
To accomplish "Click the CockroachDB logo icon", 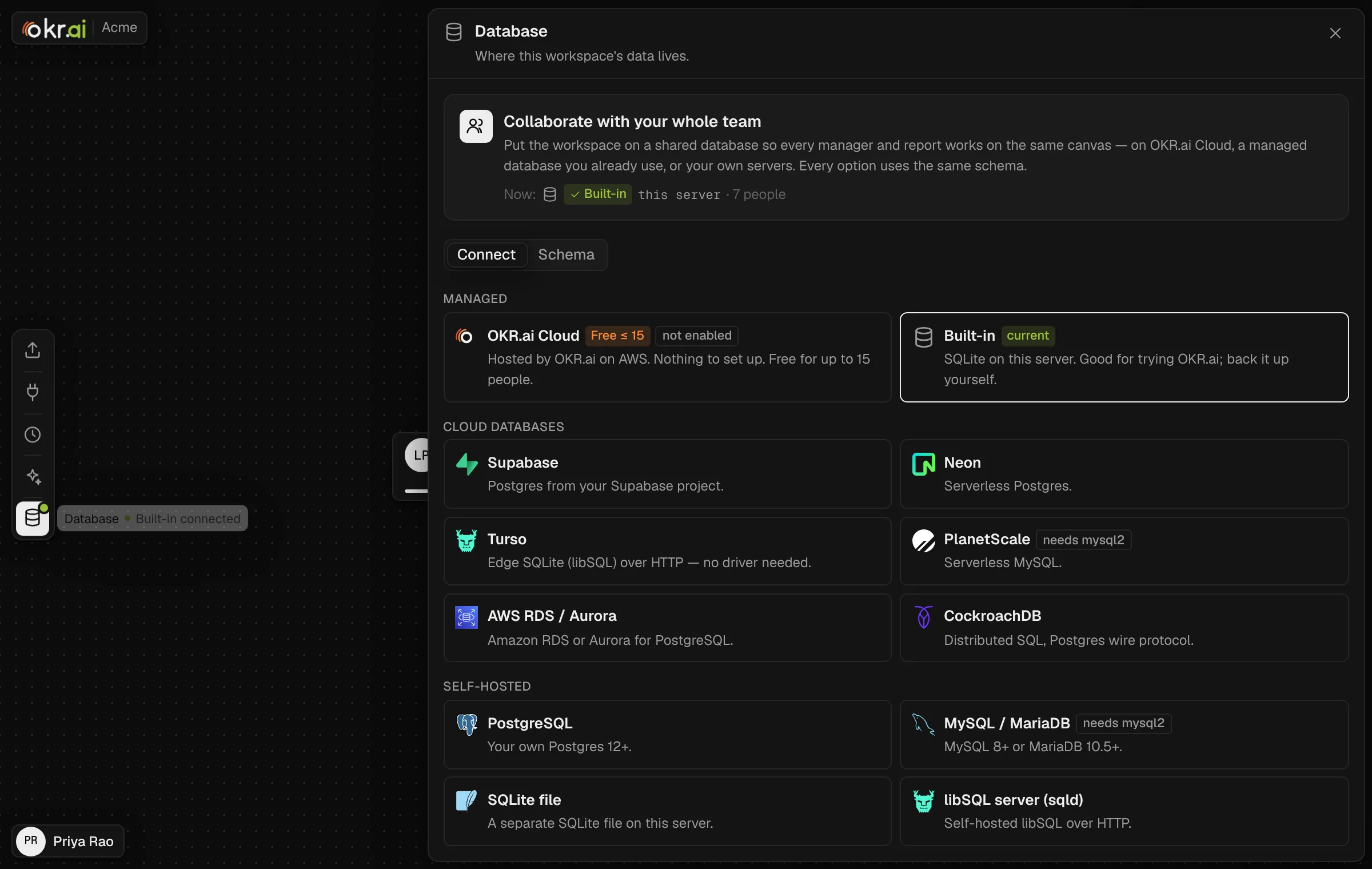I will (923, 617).
